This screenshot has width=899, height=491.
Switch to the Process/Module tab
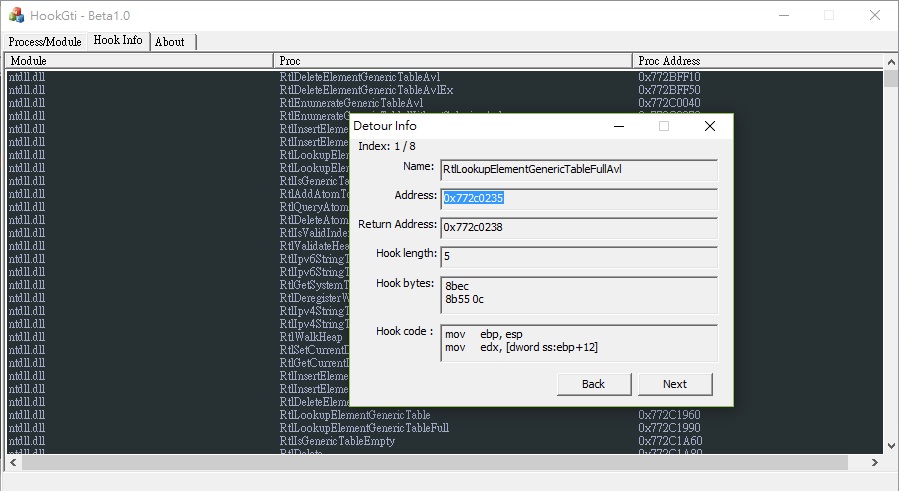tap(45, 42)
